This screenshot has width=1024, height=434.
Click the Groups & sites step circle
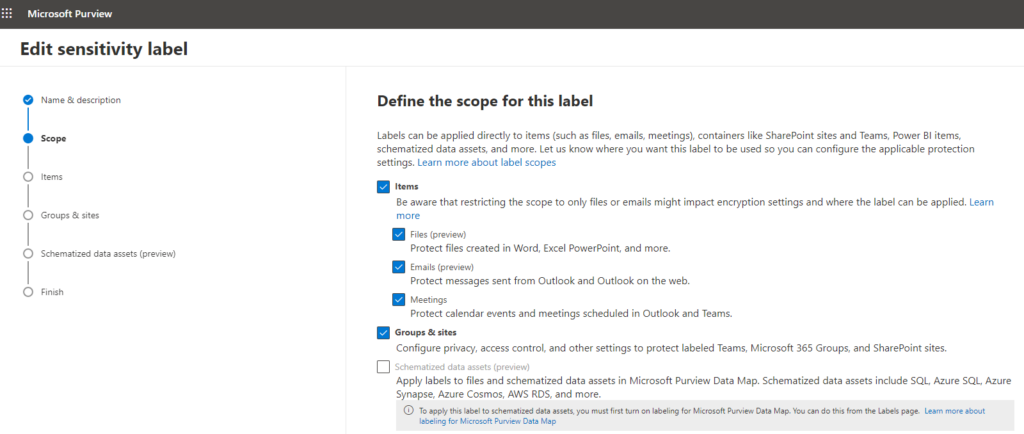click(27, 215)
